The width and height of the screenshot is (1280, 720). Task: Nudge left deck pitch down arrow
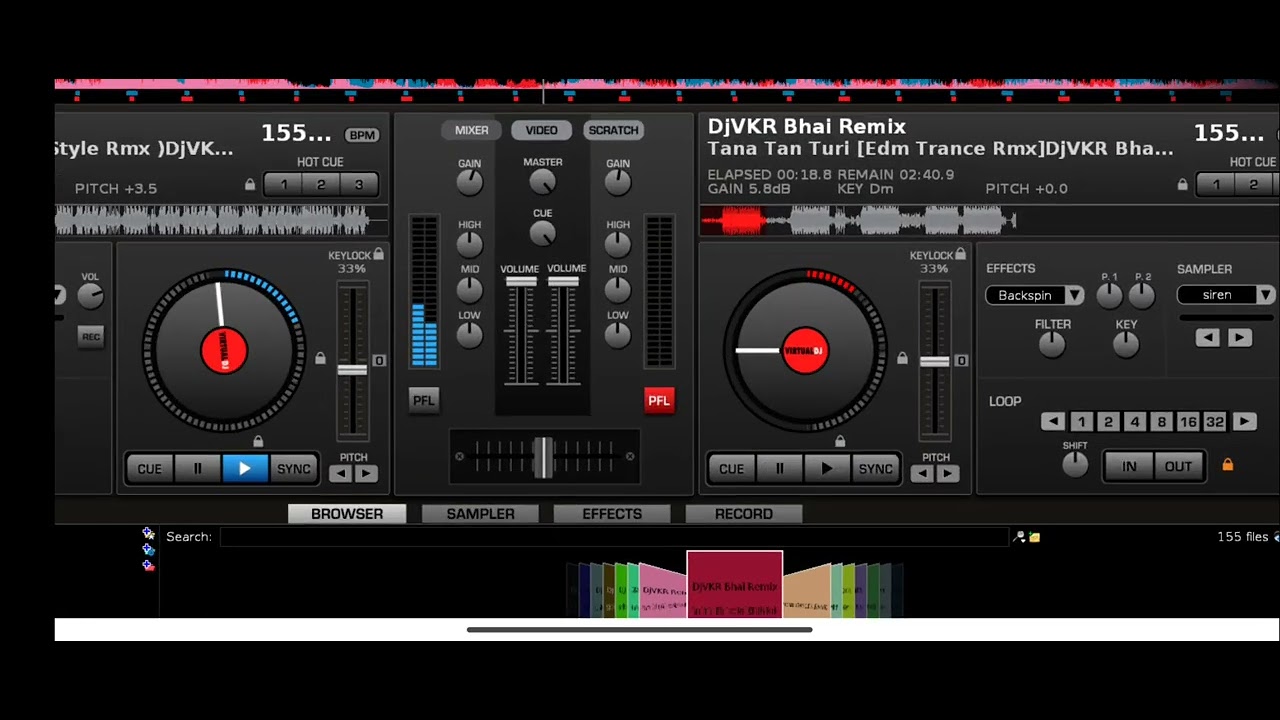(x=341, y=474)
